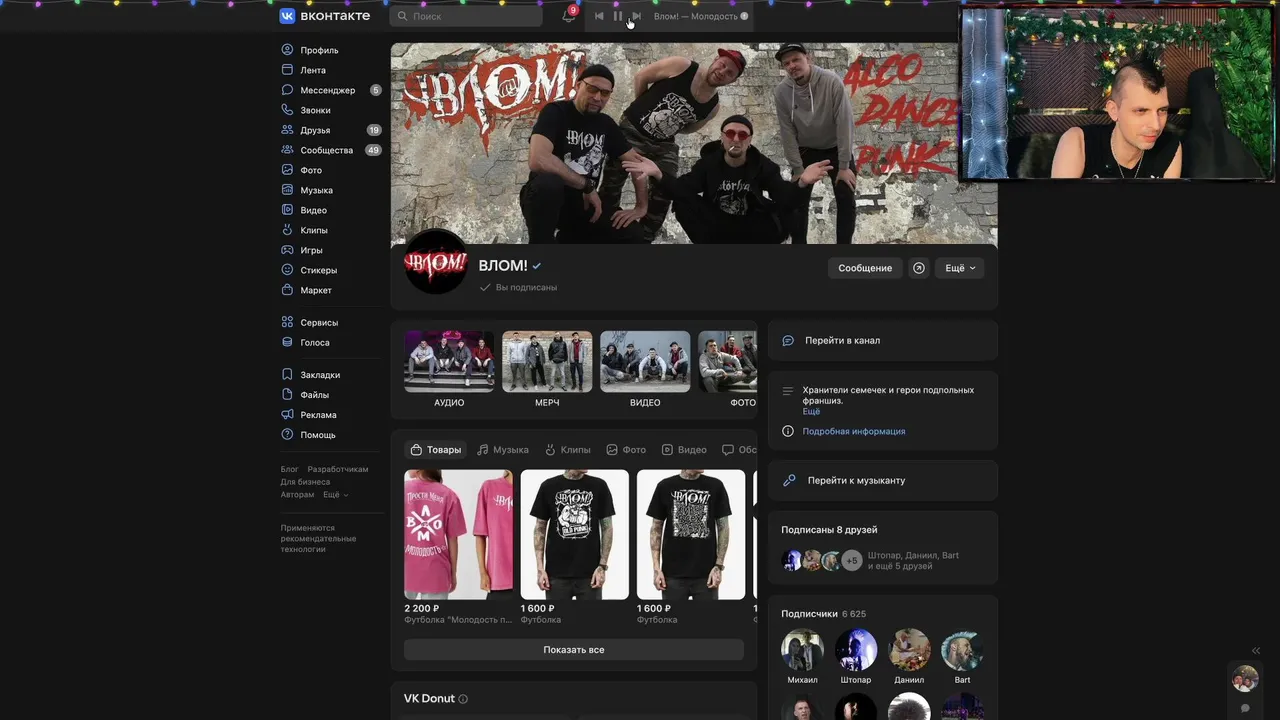Expand footer Ещё dropdown in sidebar
The width and height of the screenshot is (1280, 720).
pyautogui.click(x=335, y=495)
